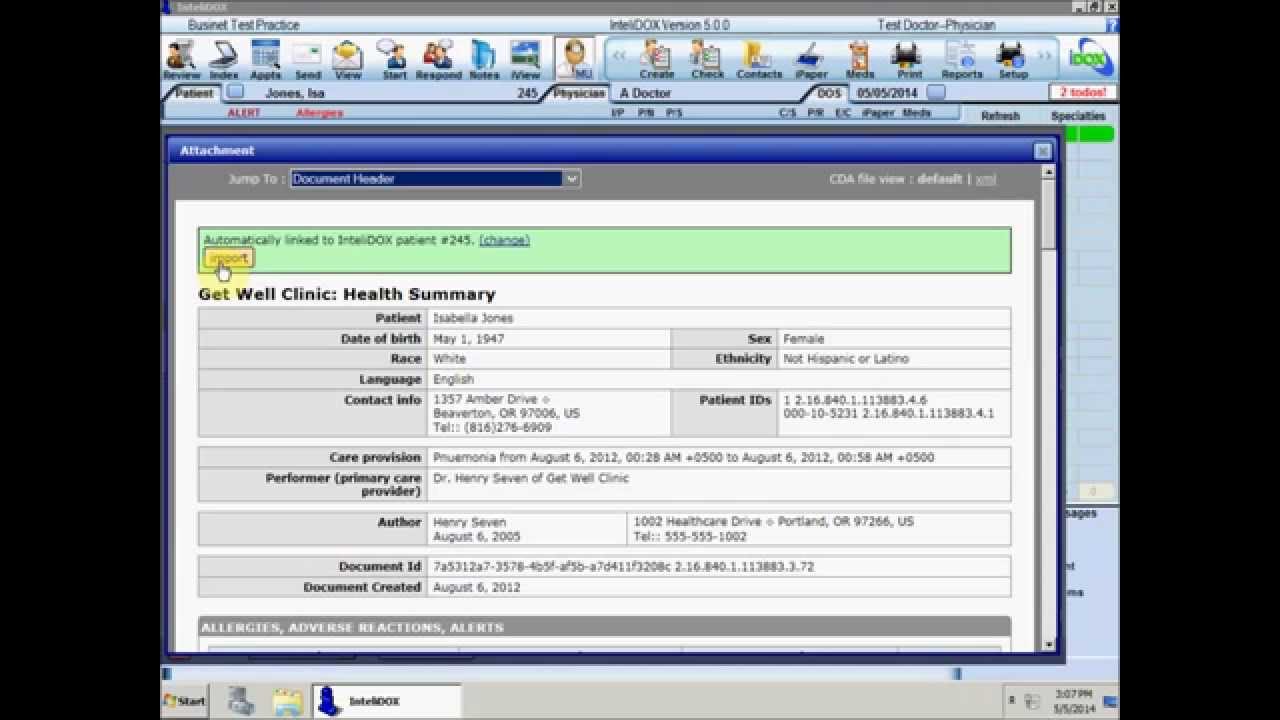
Task: Click the right double-arrow toolbar scroller
Action: pos(1046,55)
